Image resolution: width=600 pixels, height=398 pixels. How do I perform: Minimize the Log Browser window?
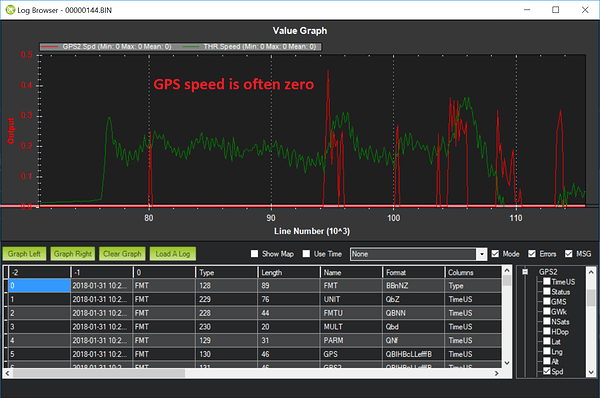coord(527,10)
